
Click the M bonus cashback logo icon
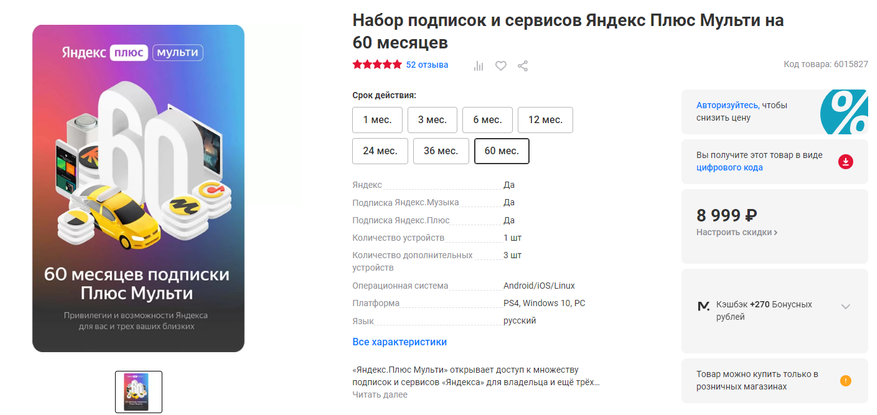pos(703,306)
